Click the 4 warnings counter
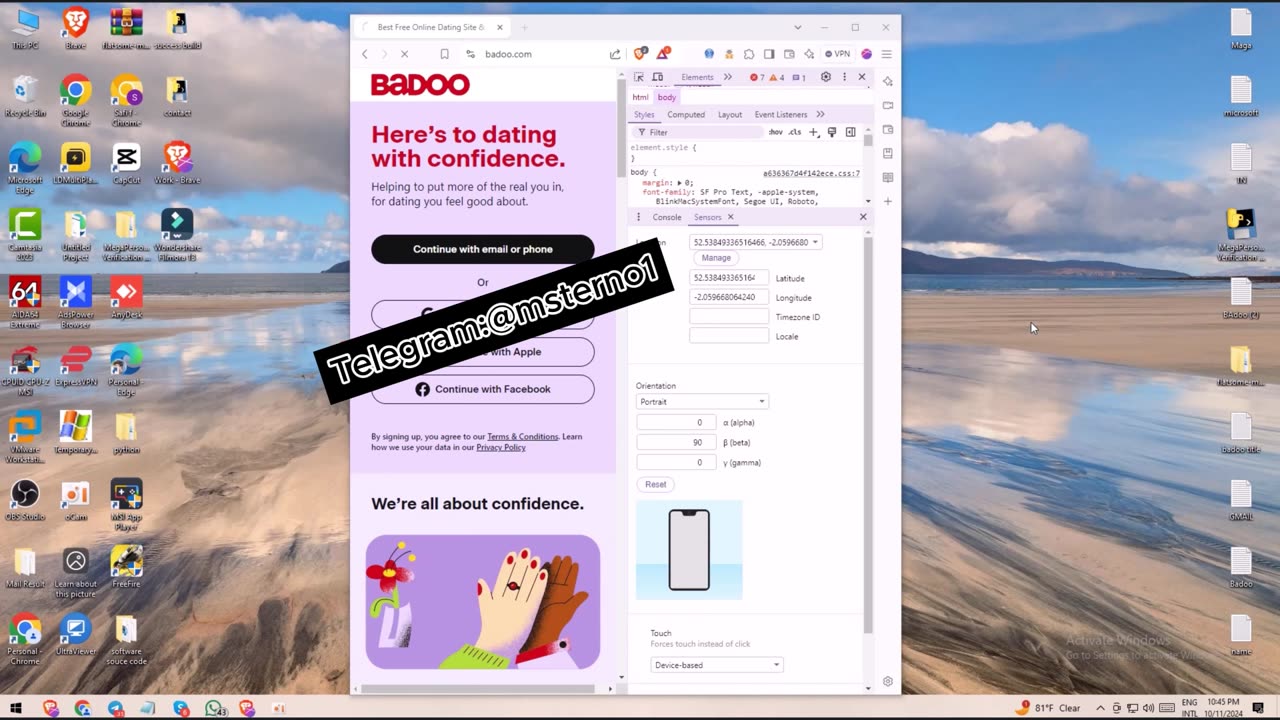The height and width of the screenshot is (720, 1280). pos(776,77)
